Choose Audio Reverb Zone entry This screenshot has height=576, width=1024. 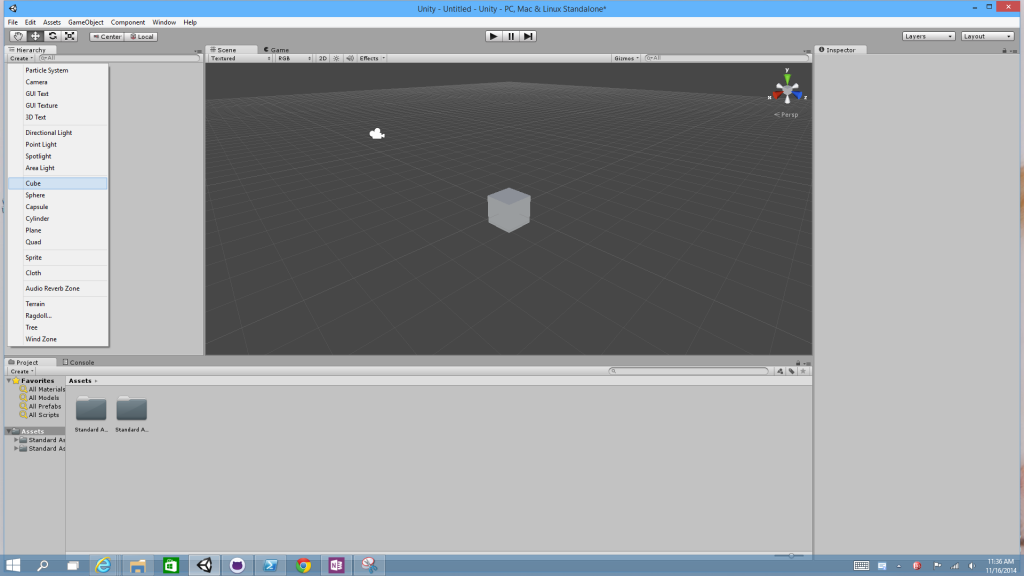point(57,289)
